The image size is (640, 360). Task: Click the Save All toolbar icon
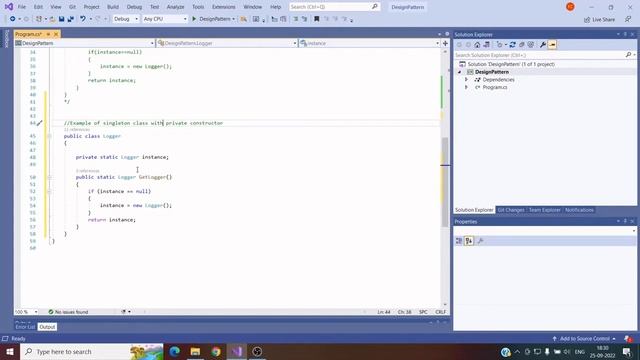click(x=71, y=19)
